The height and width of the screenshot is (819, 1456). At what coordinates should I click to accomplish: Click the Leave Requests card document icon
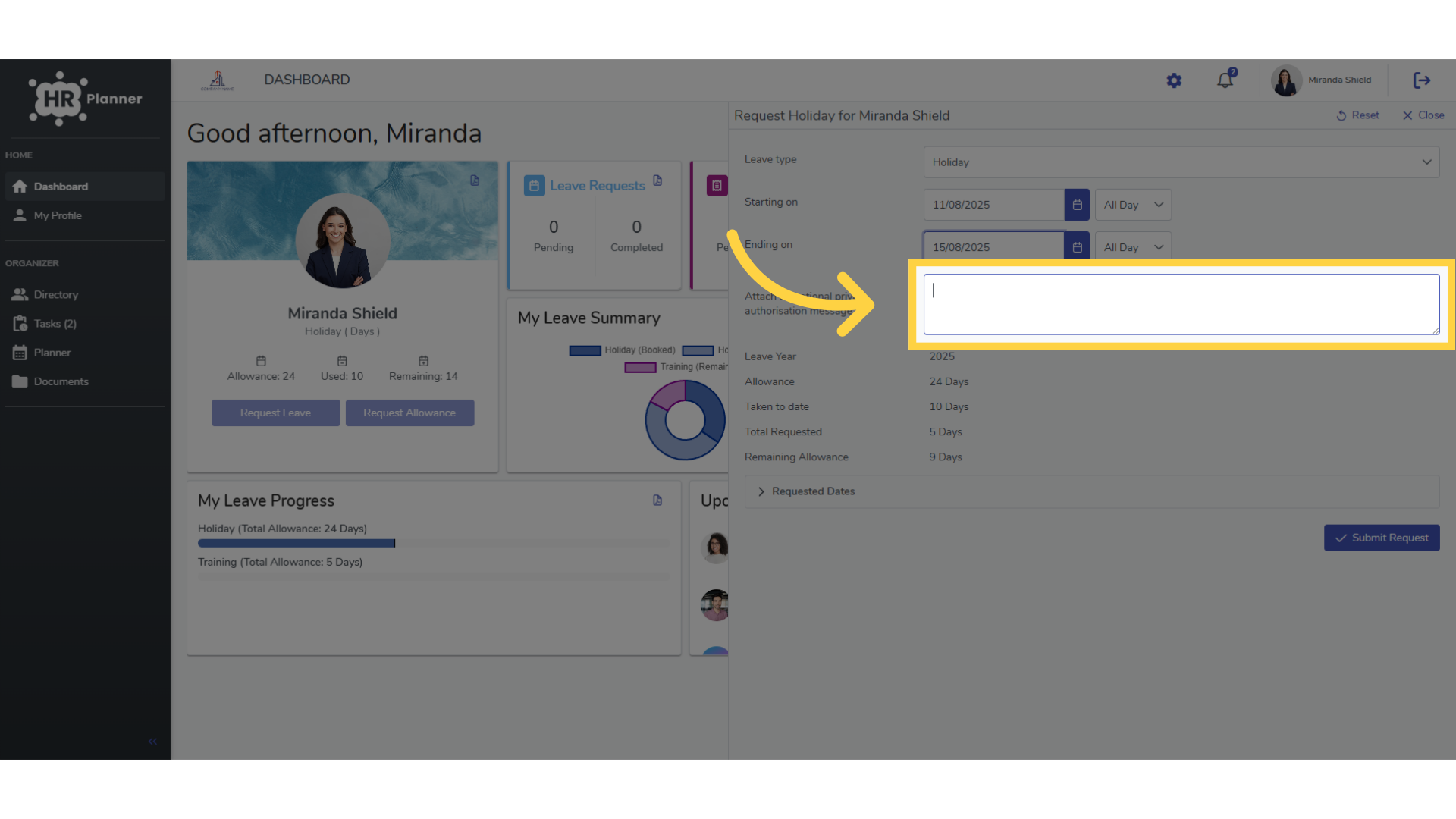[x=657, y=180]
